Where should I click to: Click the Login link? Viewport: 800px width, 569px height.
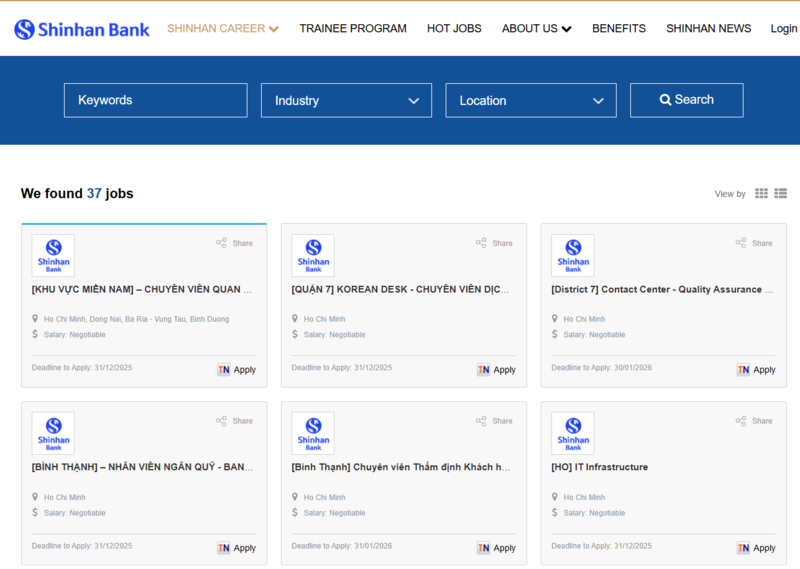784,29
